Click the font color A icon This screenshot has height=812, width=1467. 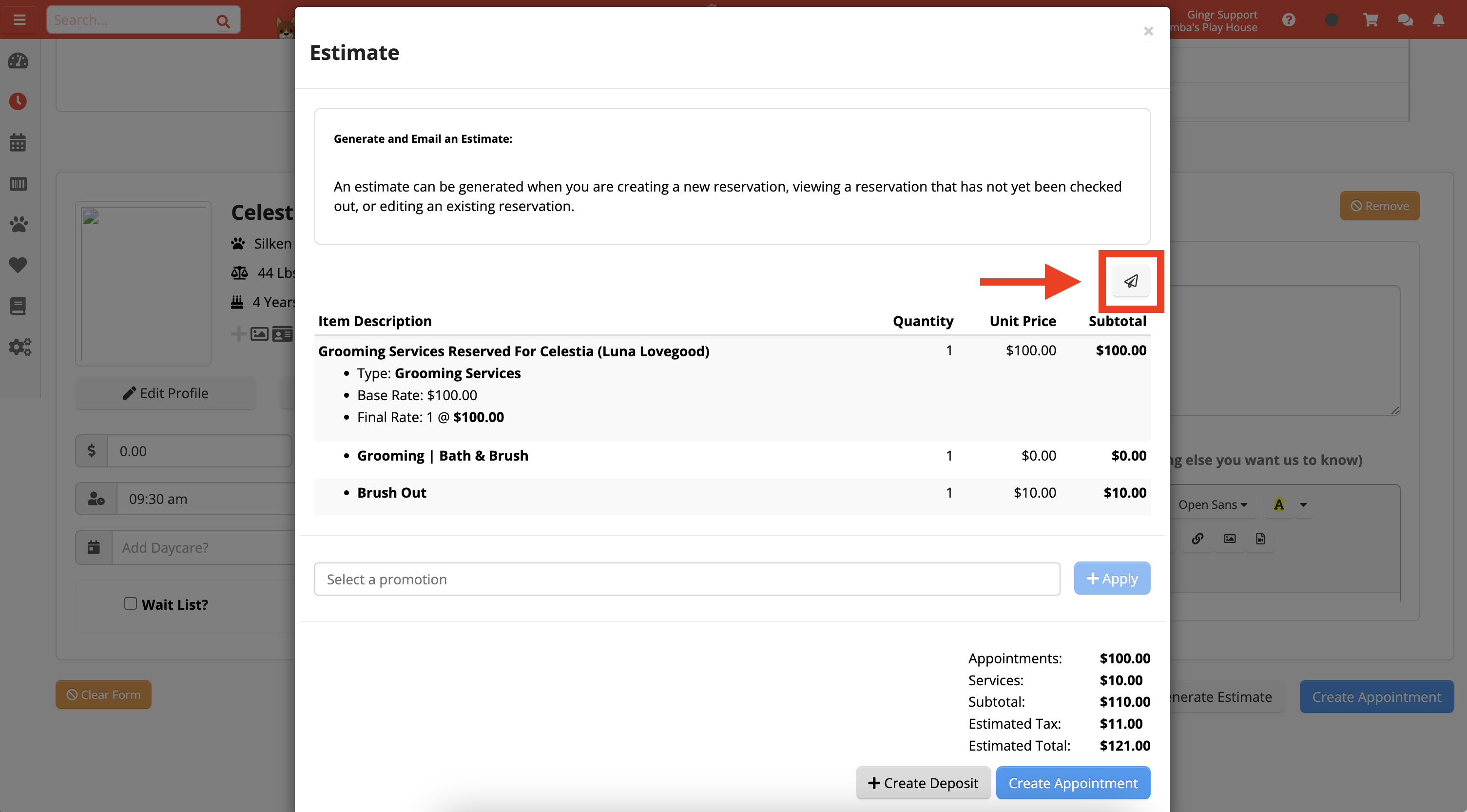click(1278, 504)
